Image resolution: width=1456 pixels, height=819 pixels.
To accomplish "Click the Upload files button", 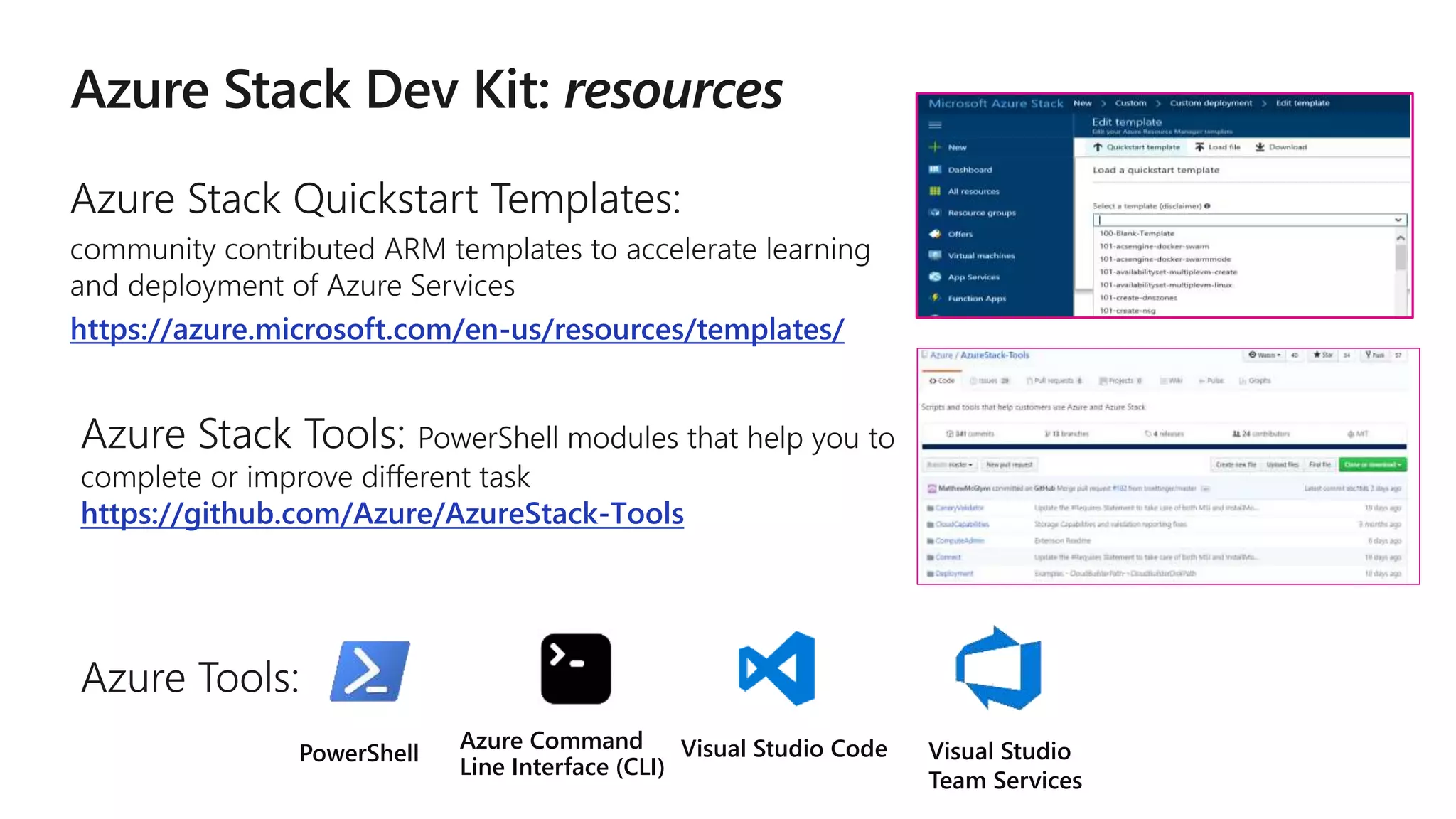I will pos(1283,465).
